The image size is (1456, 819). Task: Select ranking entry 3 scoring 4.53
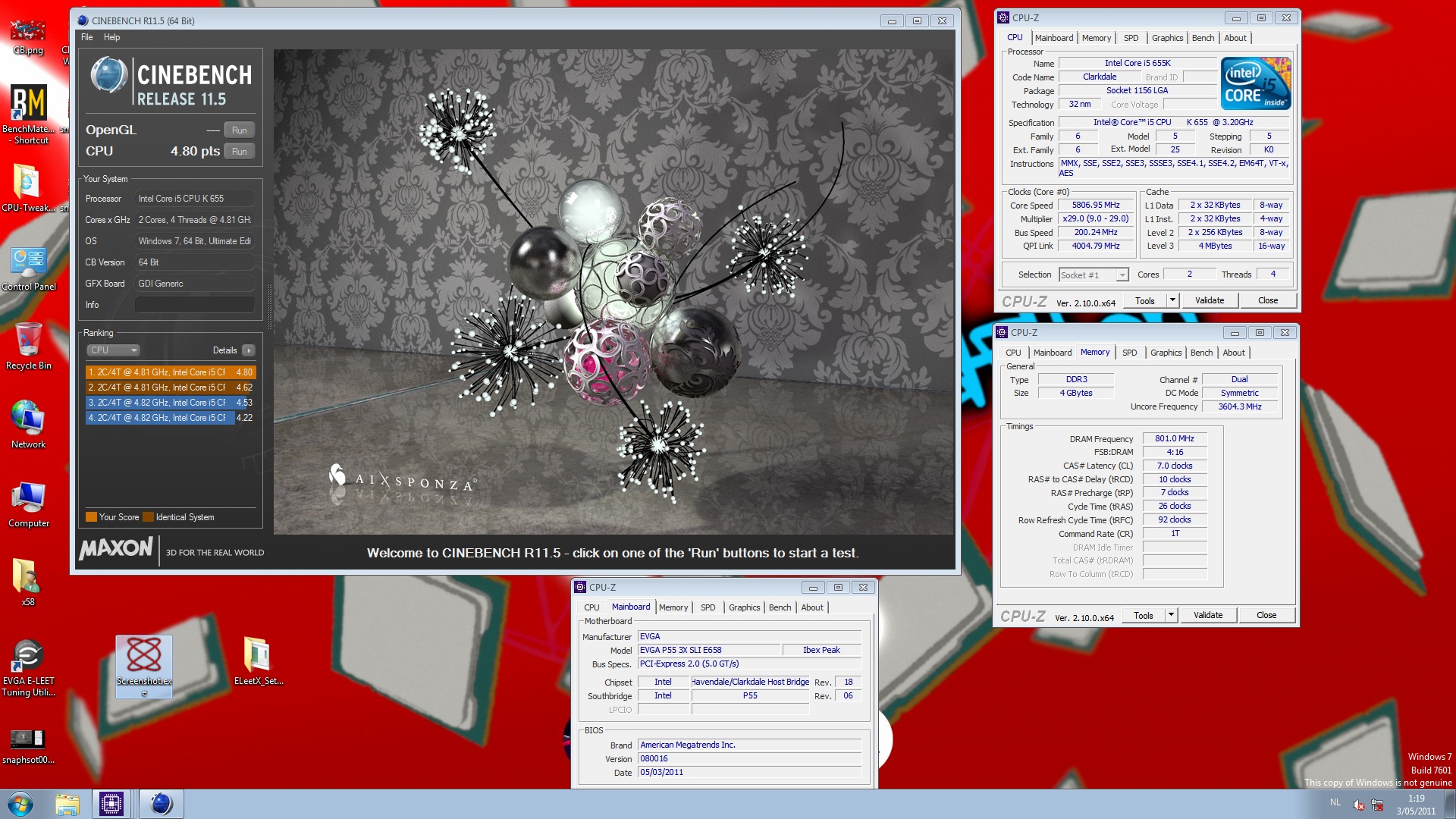point(171,403)
